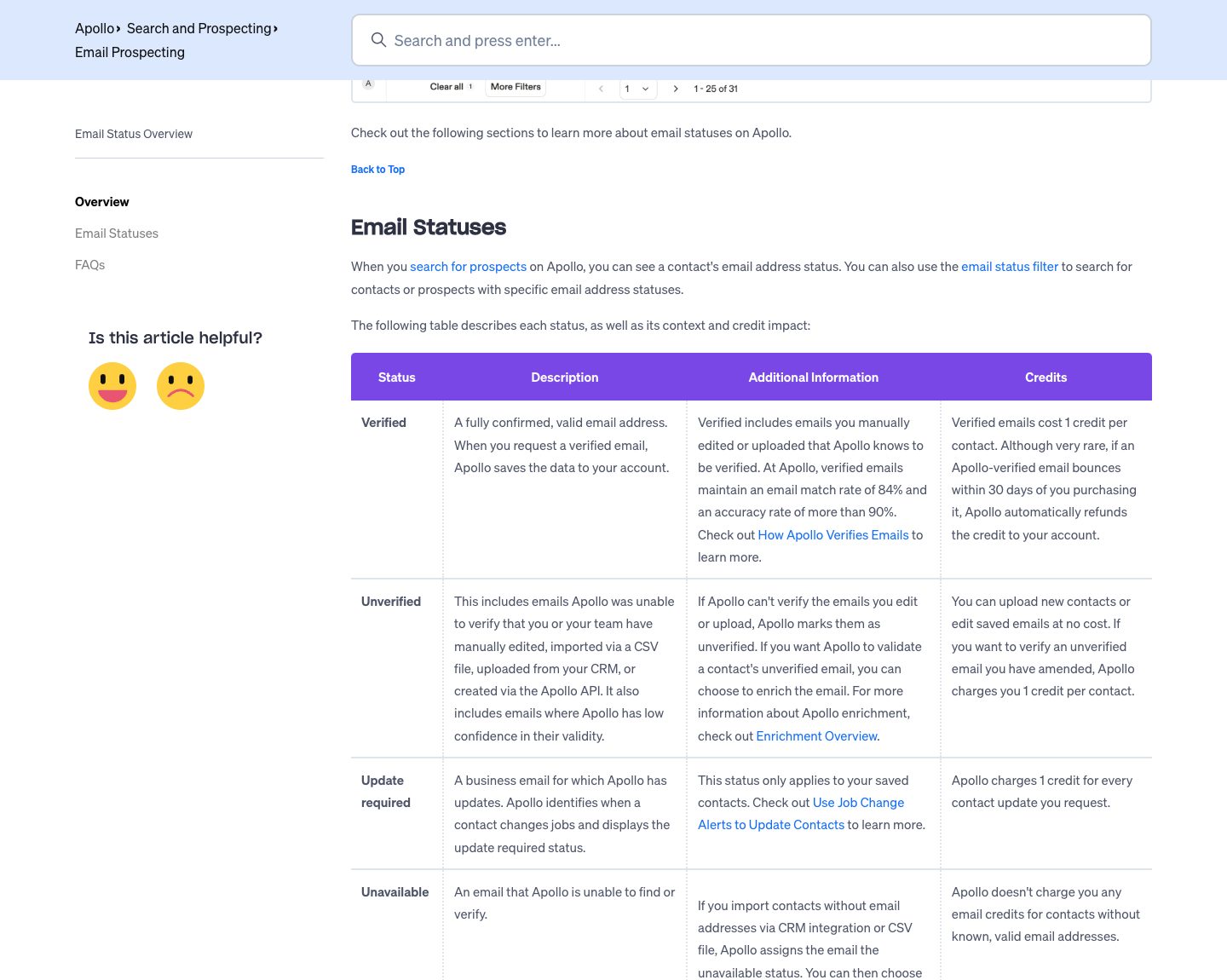The image size is (1227, 980).
Task: Click the happy face helpful icon
Action: tap(112, 386)
